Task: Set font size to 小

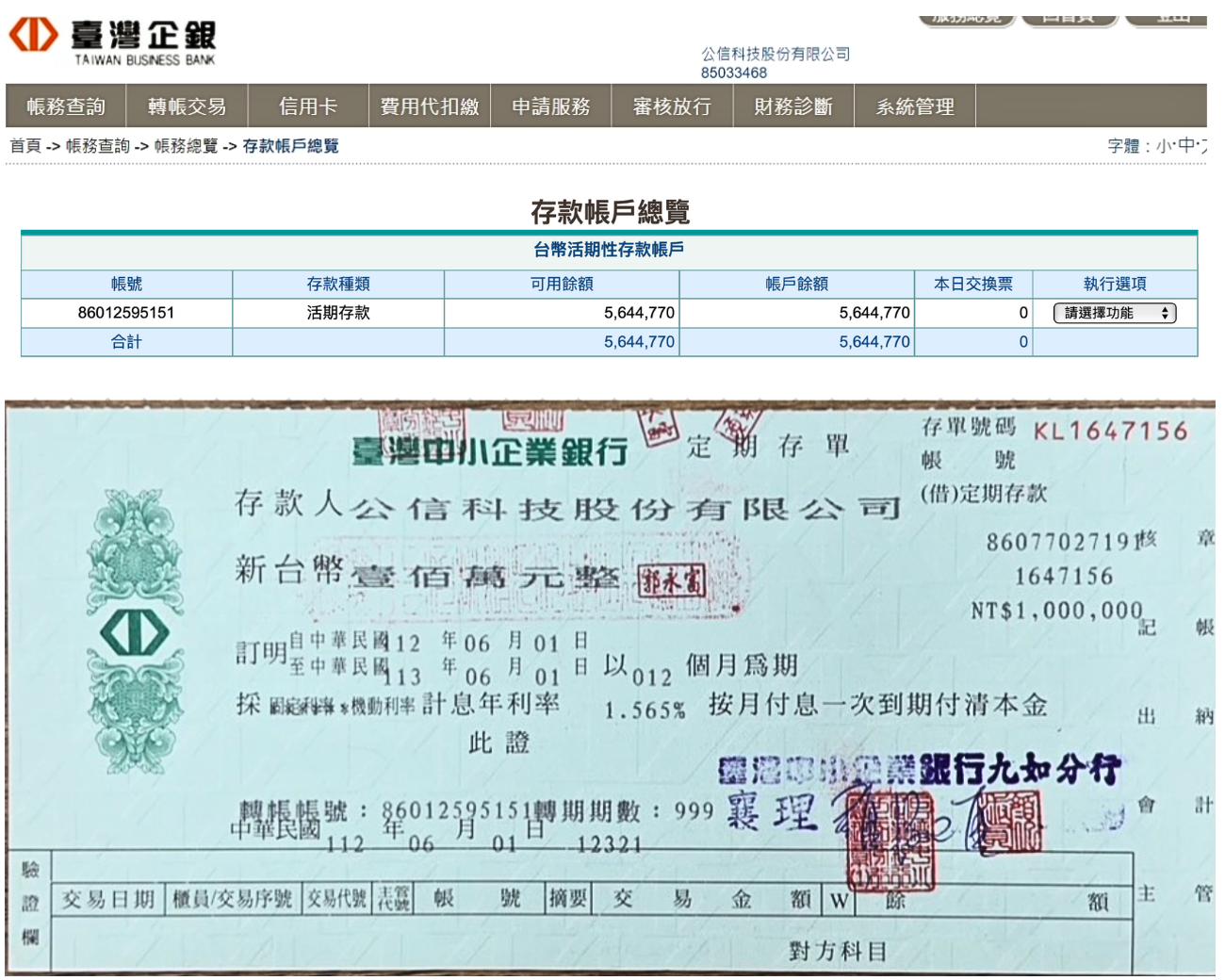Action: pyautogui.click(x=1164, y=146)
